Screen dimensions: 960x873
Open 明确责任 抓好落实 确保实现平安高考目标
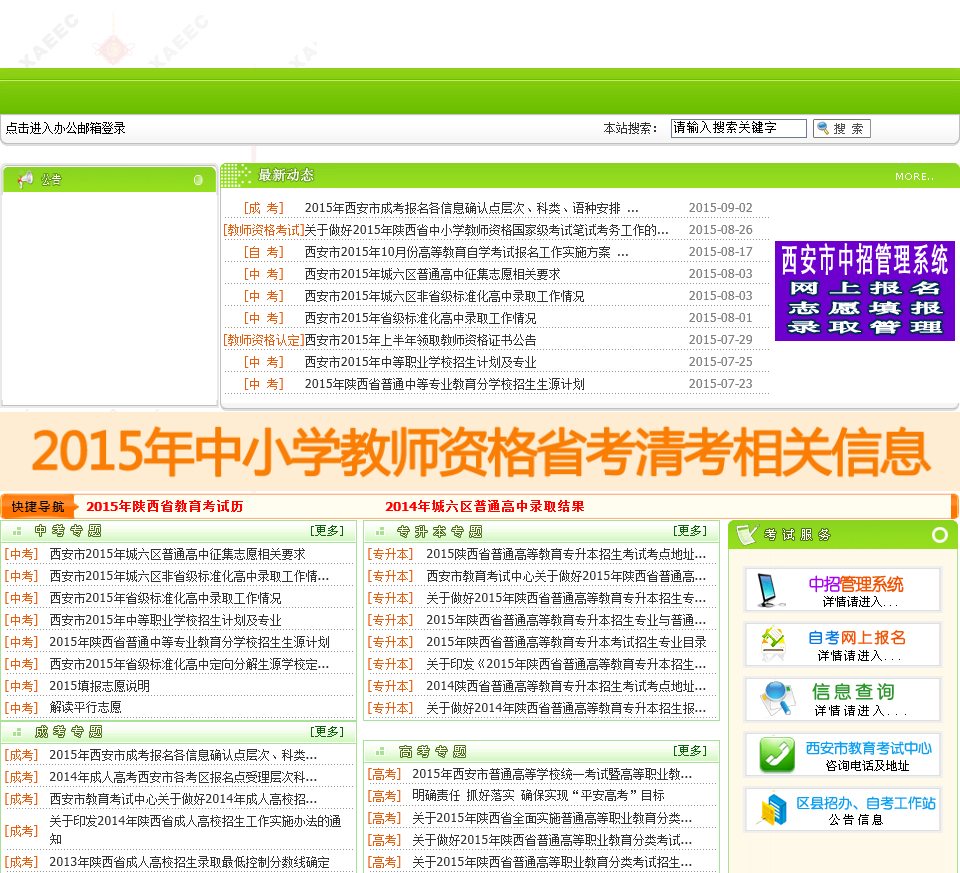tap(538, 796)
